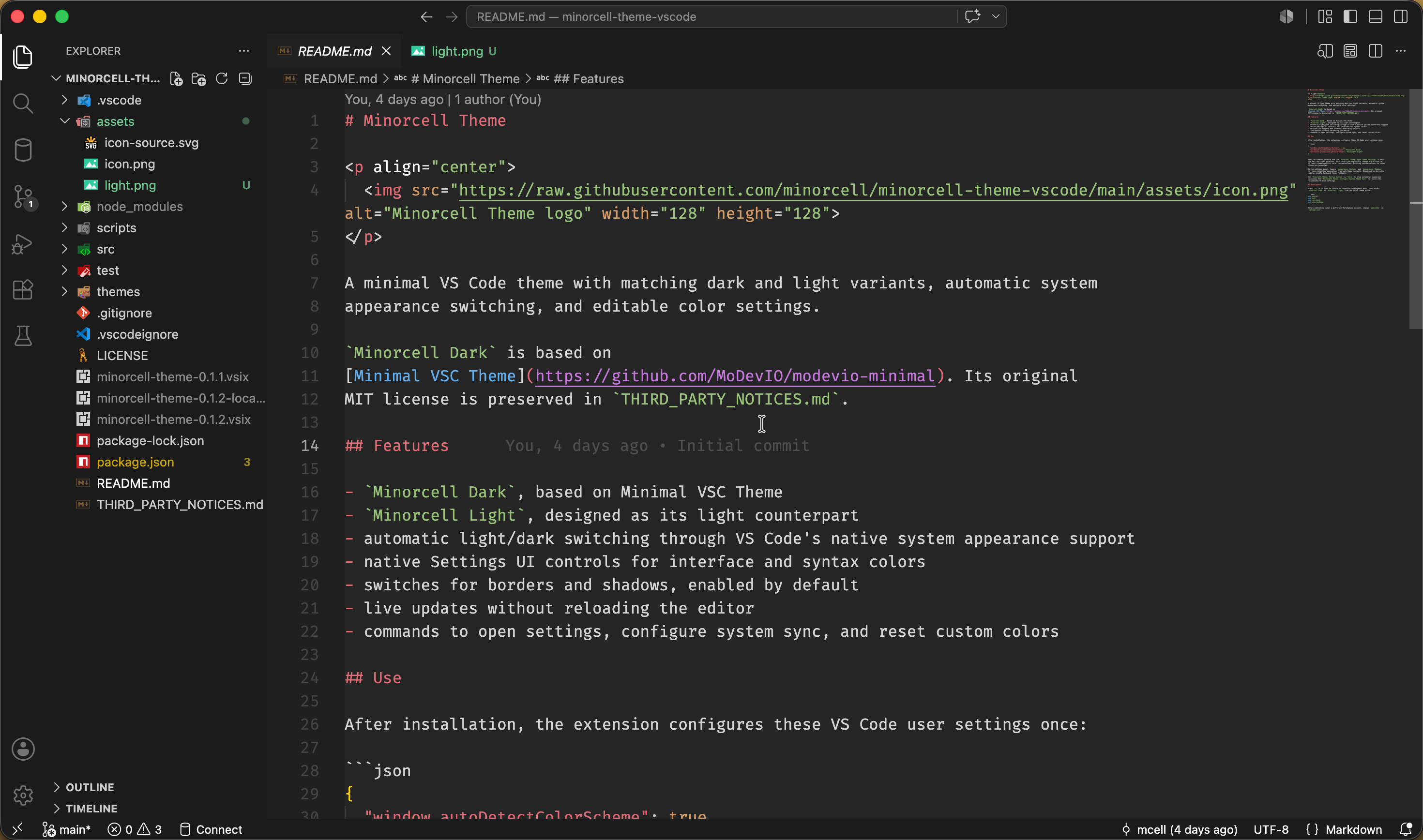Click the hexagon extension icon in title bar
This screenshot has width=1423, height=840.
pyautogui.click(x=1287, y=16)
